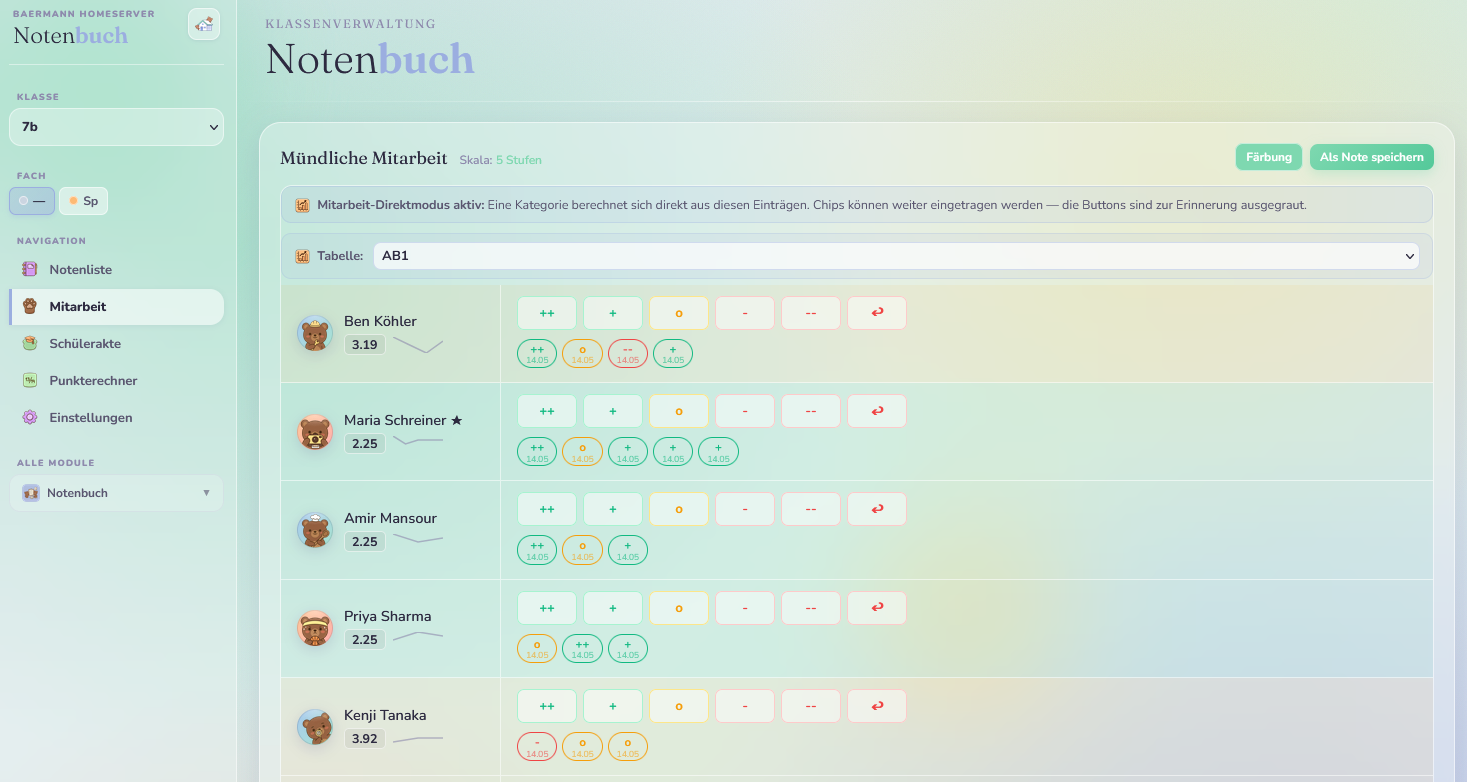The image size is (1467, 782).
Task: Open Schülerakte navigation item
Action: click(x=117, y=343)
